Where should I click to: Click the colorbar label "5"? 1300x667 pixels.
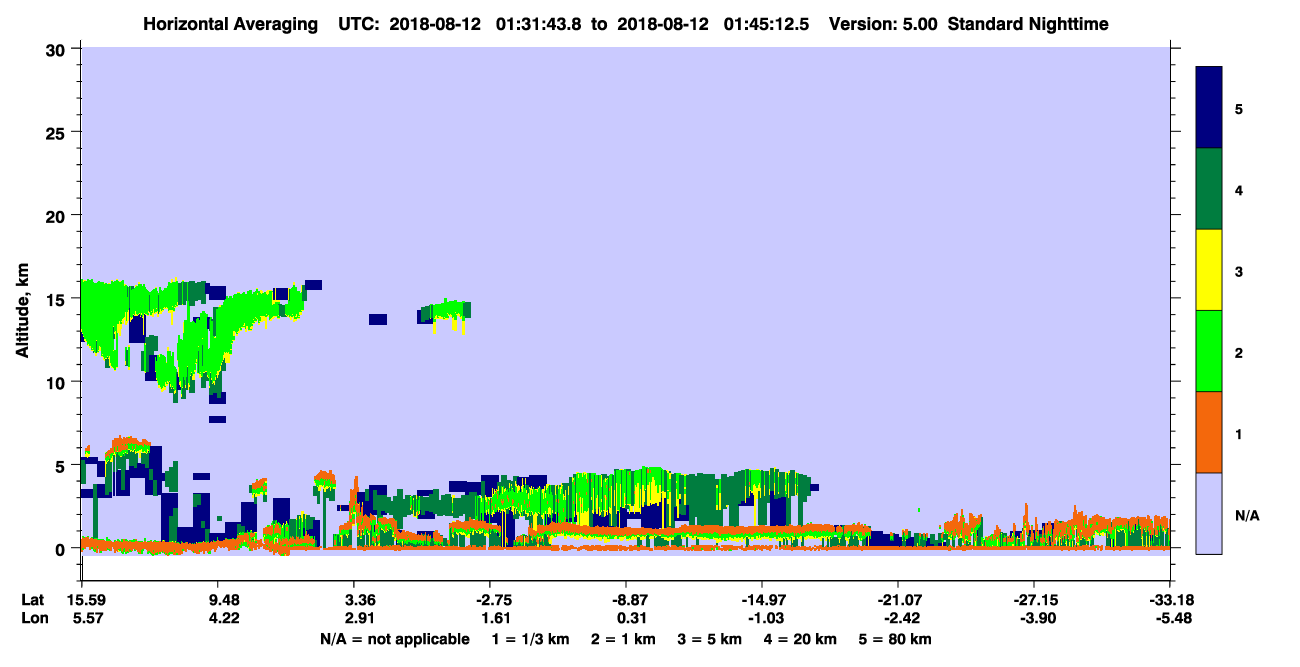(x=1239, y=109)
